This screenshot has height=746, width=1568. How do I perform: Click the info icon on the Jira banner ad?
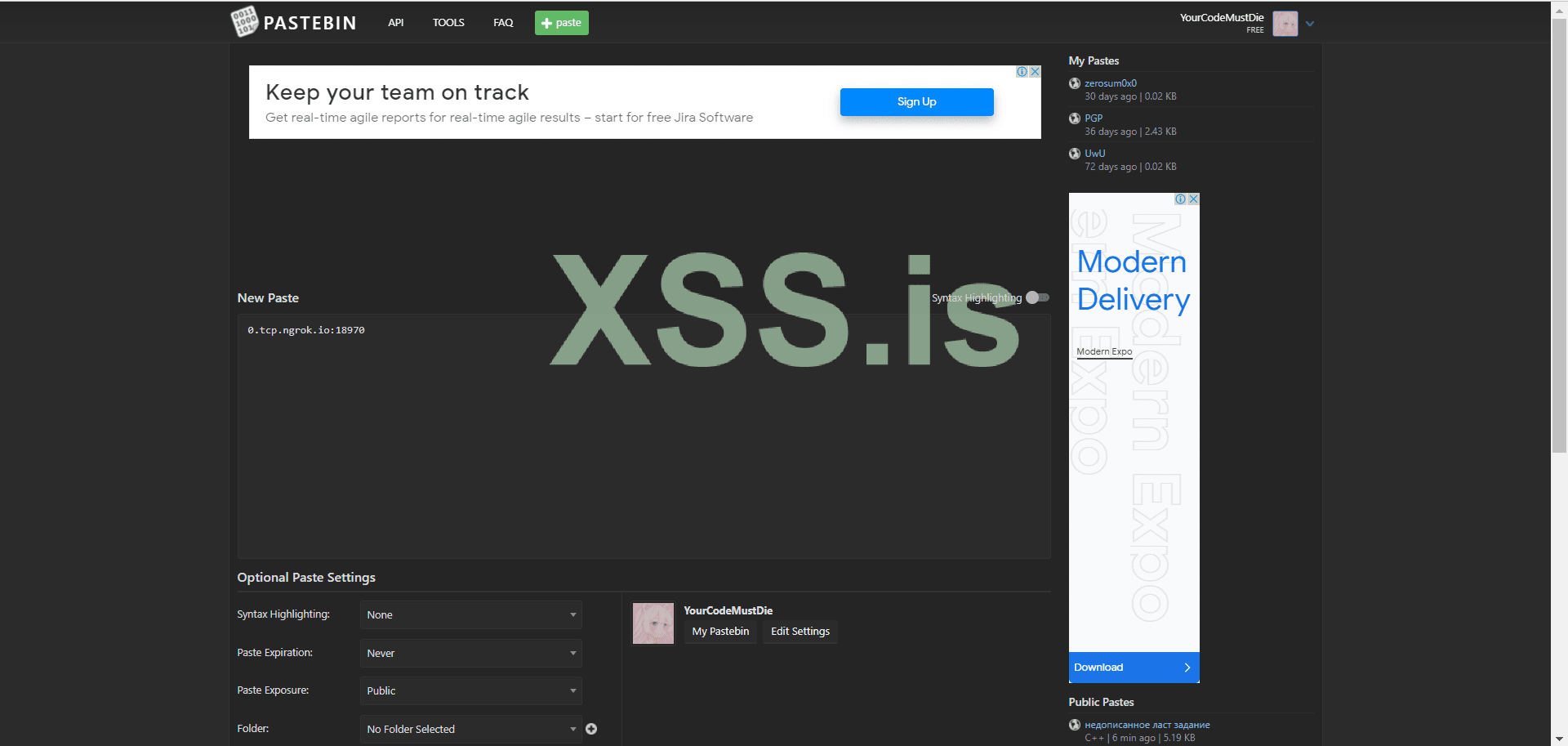[x=1022, y=72]
